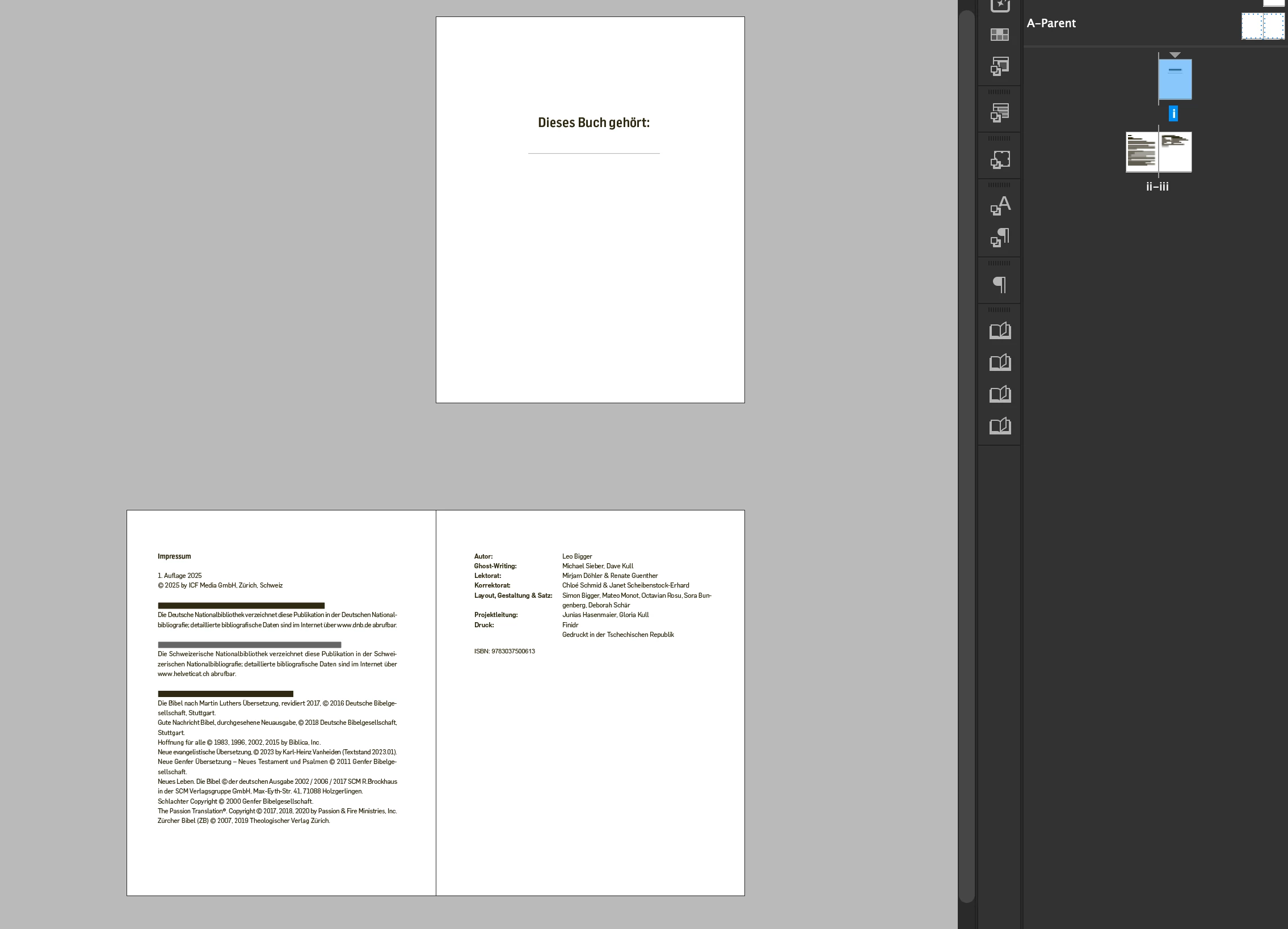Open the Paragraph panel pilcrow icon

pos(1000,284)
